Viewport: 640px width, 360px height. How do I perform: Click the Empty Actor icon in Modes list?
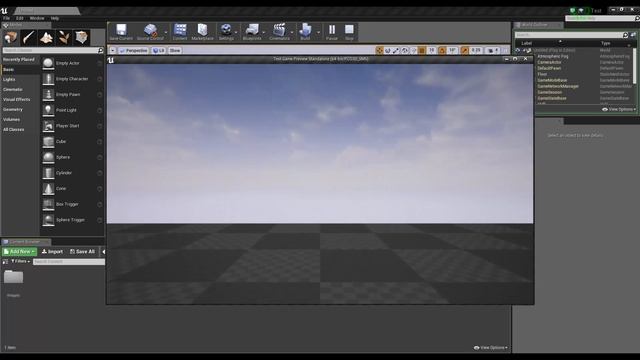pos(48,63)
